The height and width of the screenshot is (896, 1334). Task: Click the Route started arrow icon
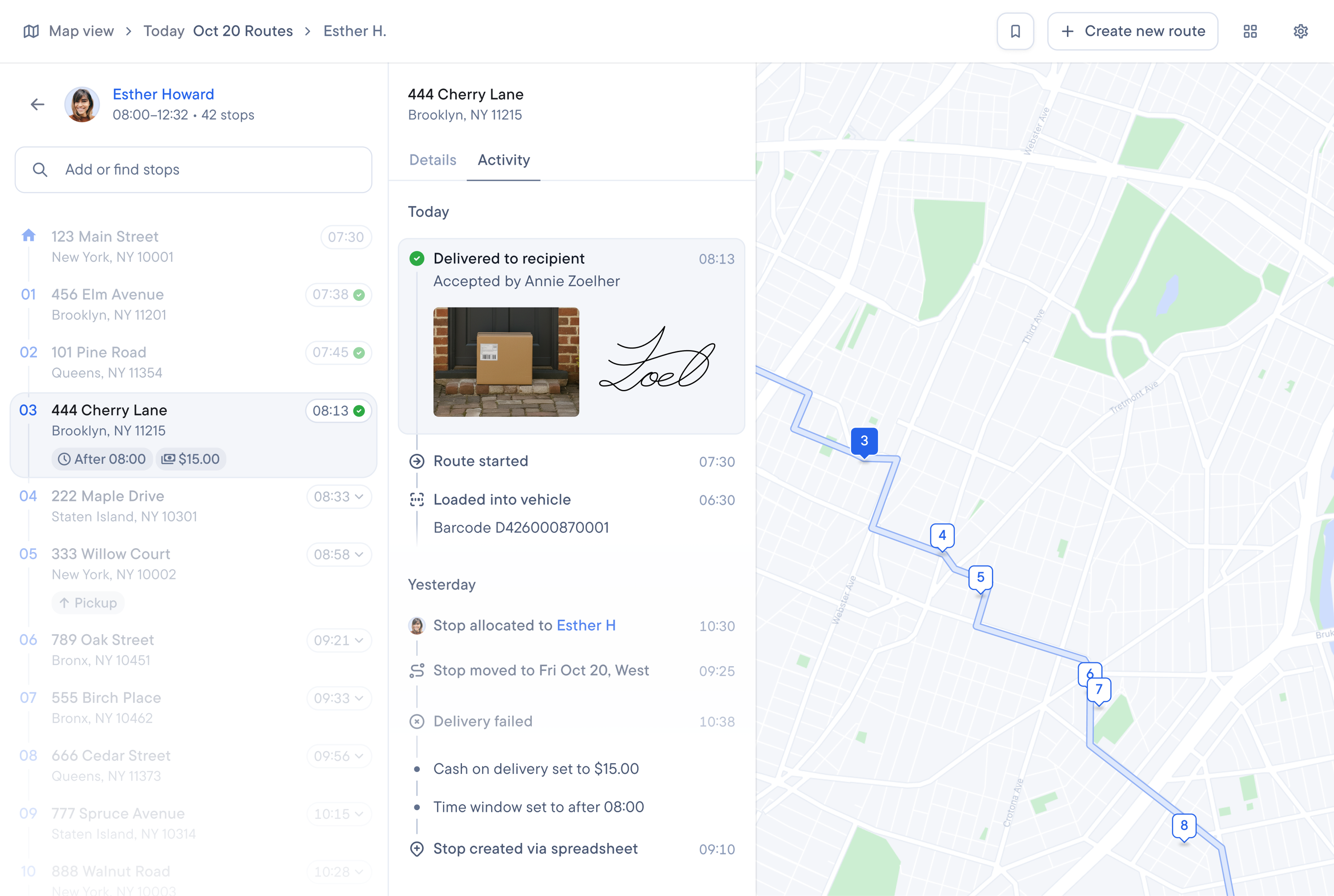[x=417, y=461]
